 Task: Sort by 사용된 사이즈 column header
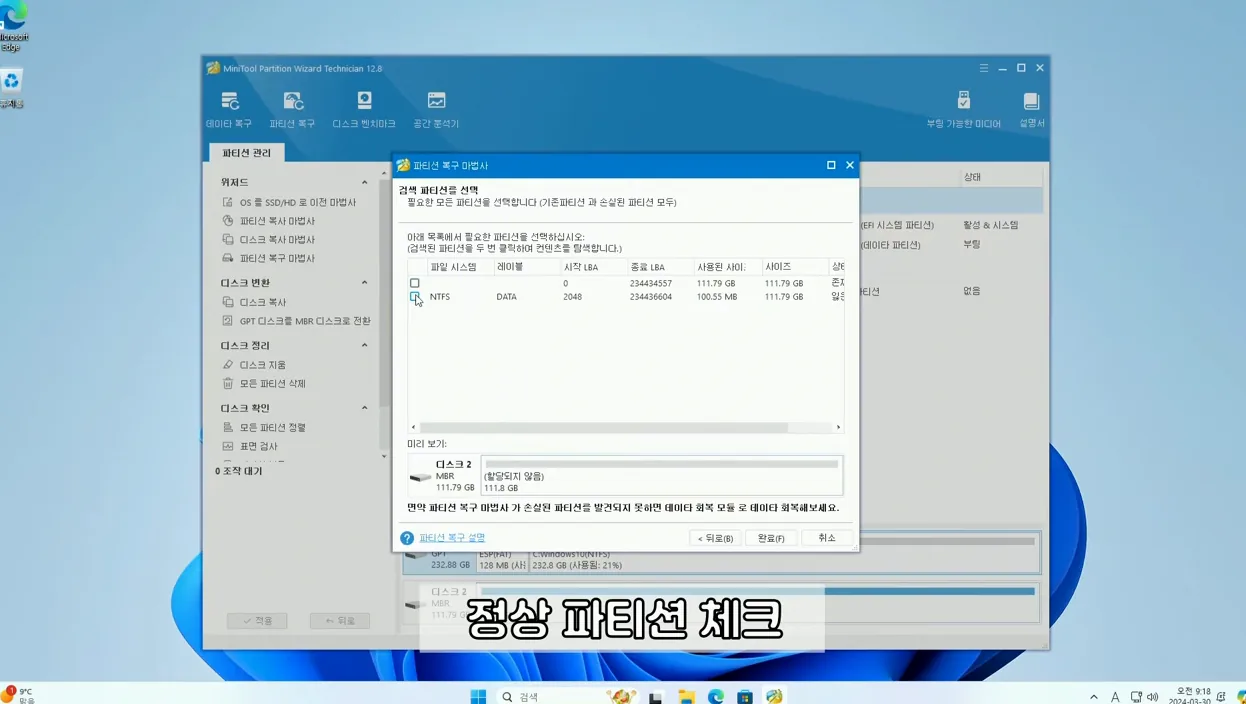[x=727, y=267]
